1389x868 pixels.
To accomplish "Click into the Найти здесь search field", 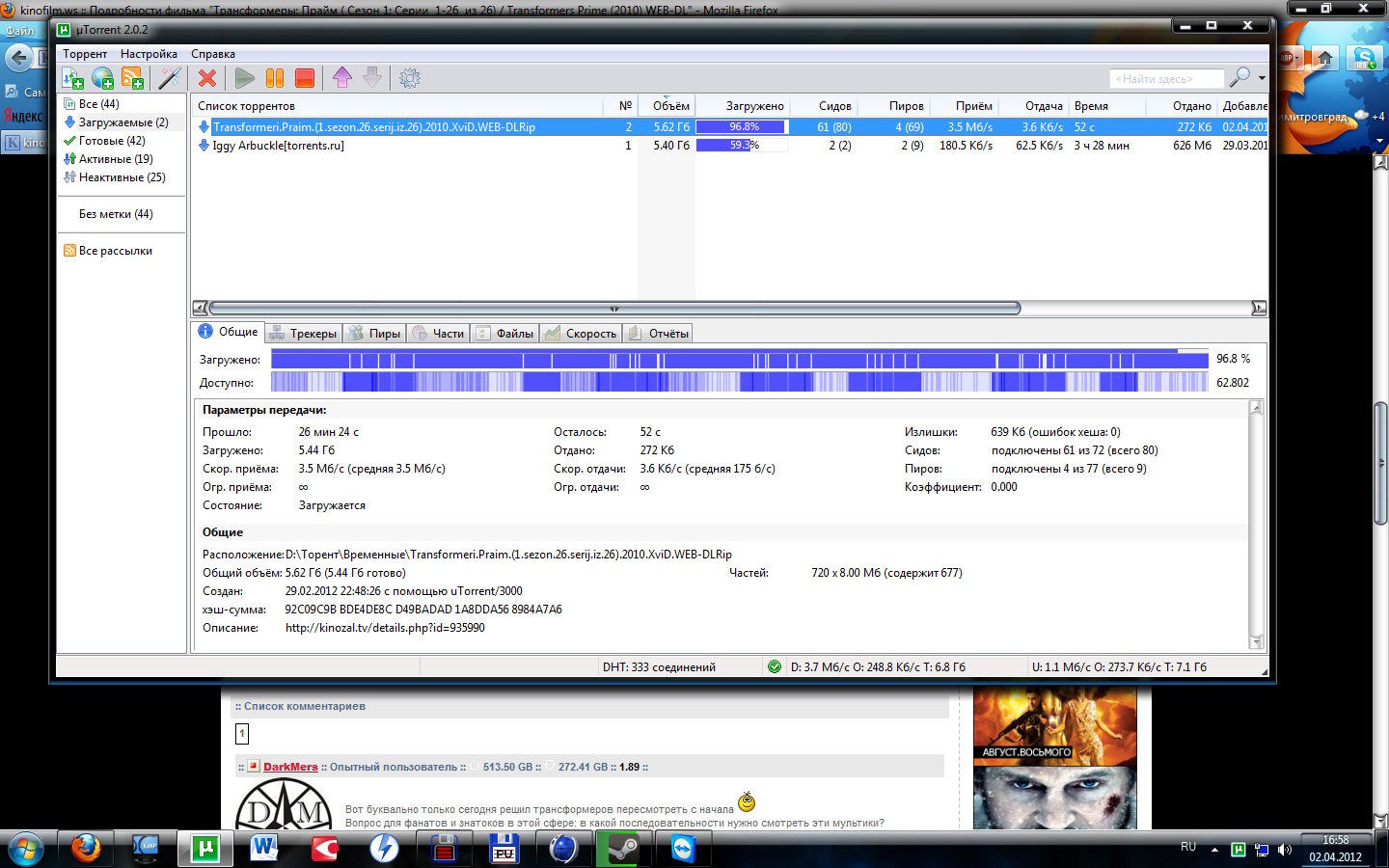I will click(x=1166, y=79).
